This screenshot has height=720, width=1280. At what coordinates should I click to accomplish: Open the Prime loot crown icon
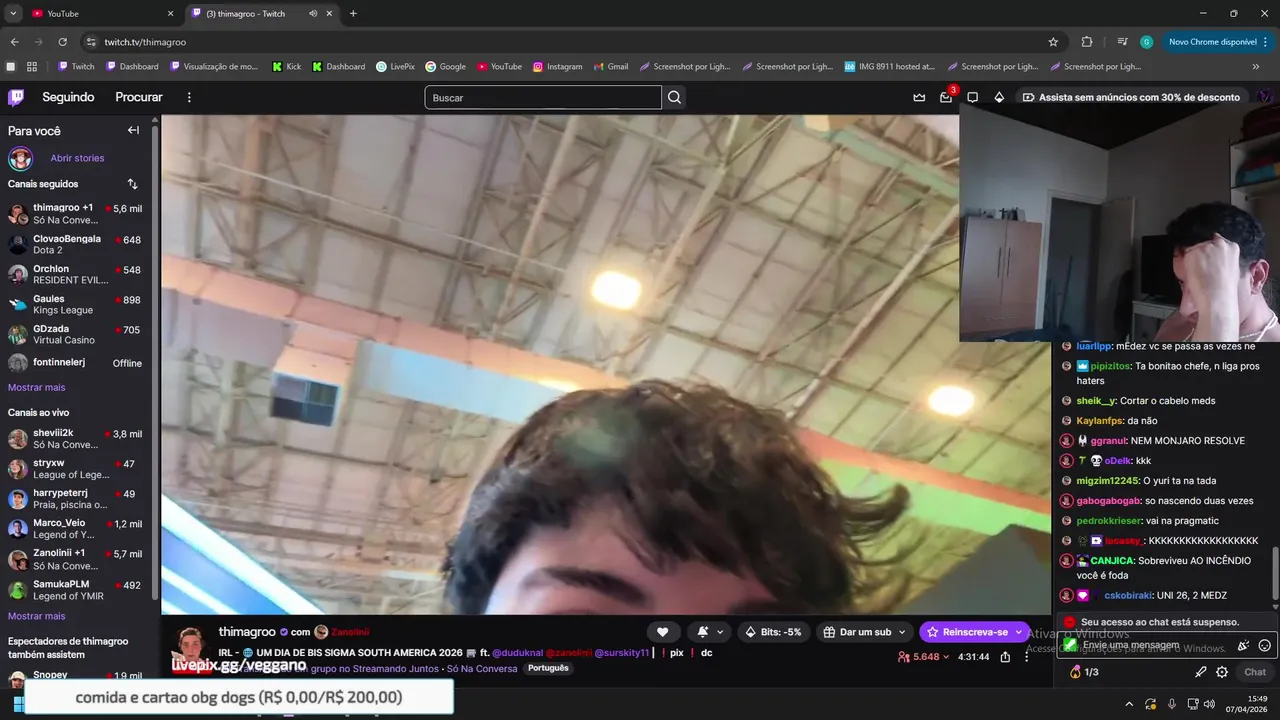click(x=919, y=97)
